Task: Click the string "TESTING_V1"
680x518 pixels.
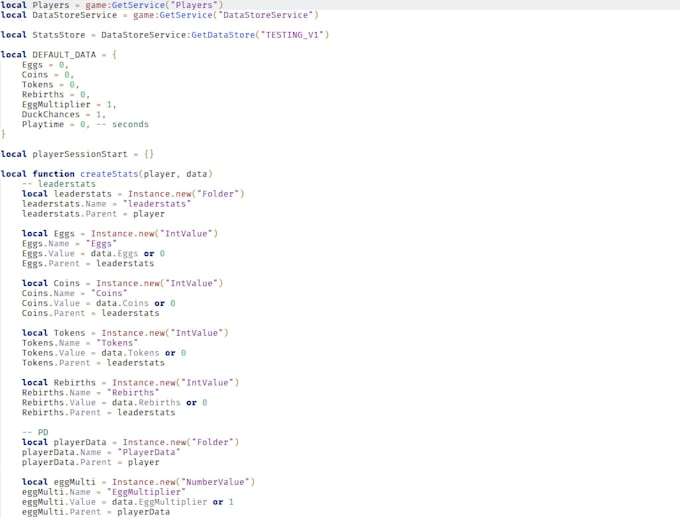Action: click(x=292, y=35)
